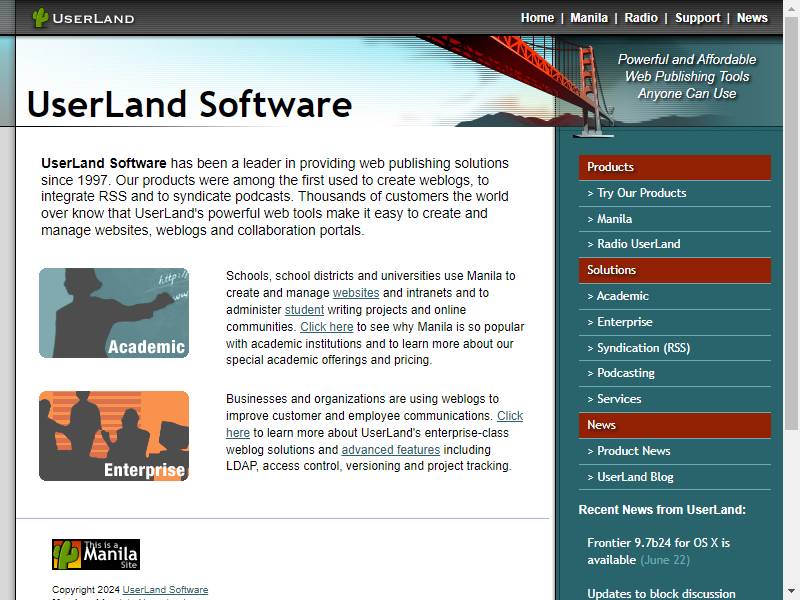The height and width of the screenshot is (600, 800).
Task: Open Enterprise in the Solutions sidebar
Action: coord(674,322)
